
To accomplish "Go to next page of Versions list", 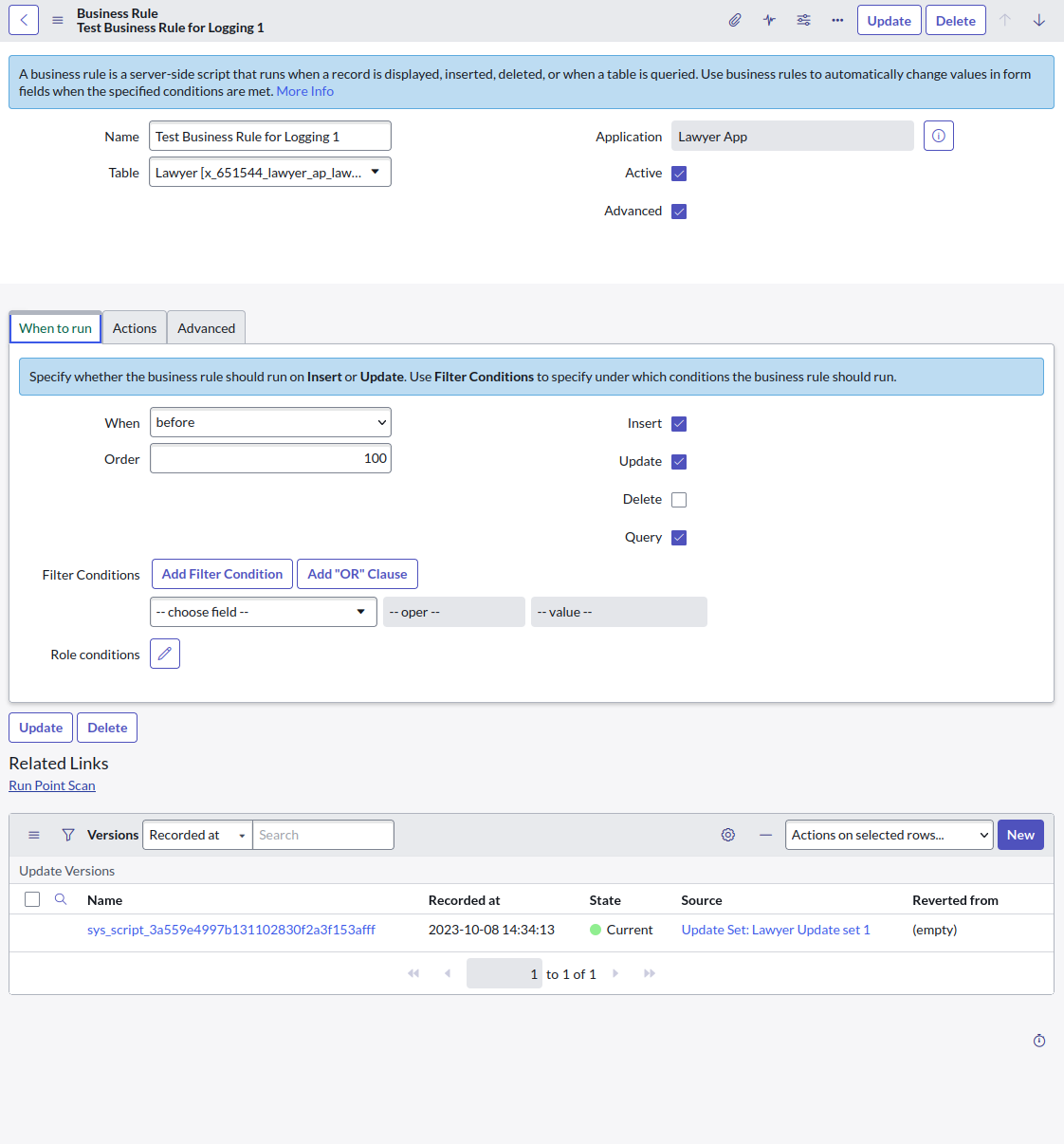I will 615,973.
